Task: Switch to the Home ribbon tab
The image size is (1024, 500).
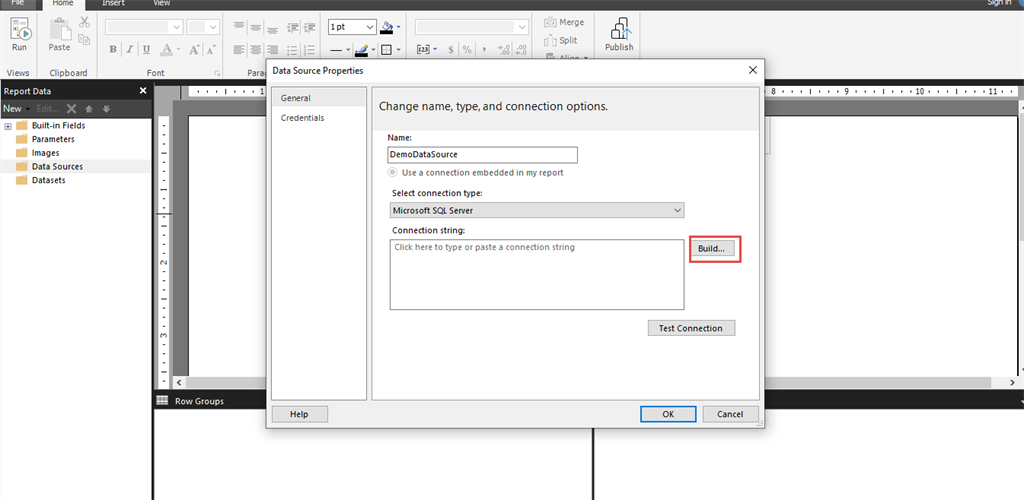Action: 63,3
